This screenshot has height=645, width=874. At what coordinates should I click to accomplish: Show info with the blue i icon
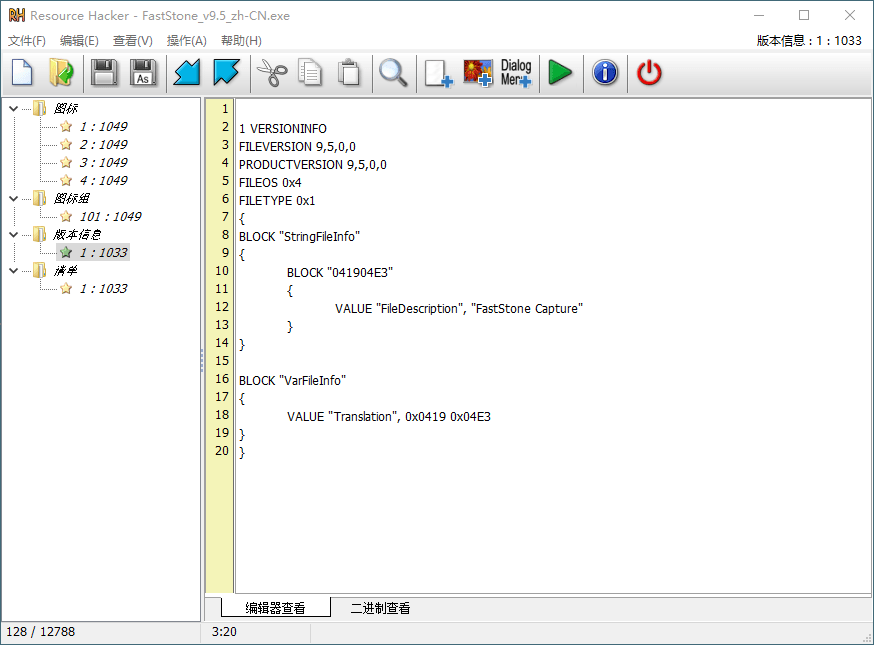(605, 72)
